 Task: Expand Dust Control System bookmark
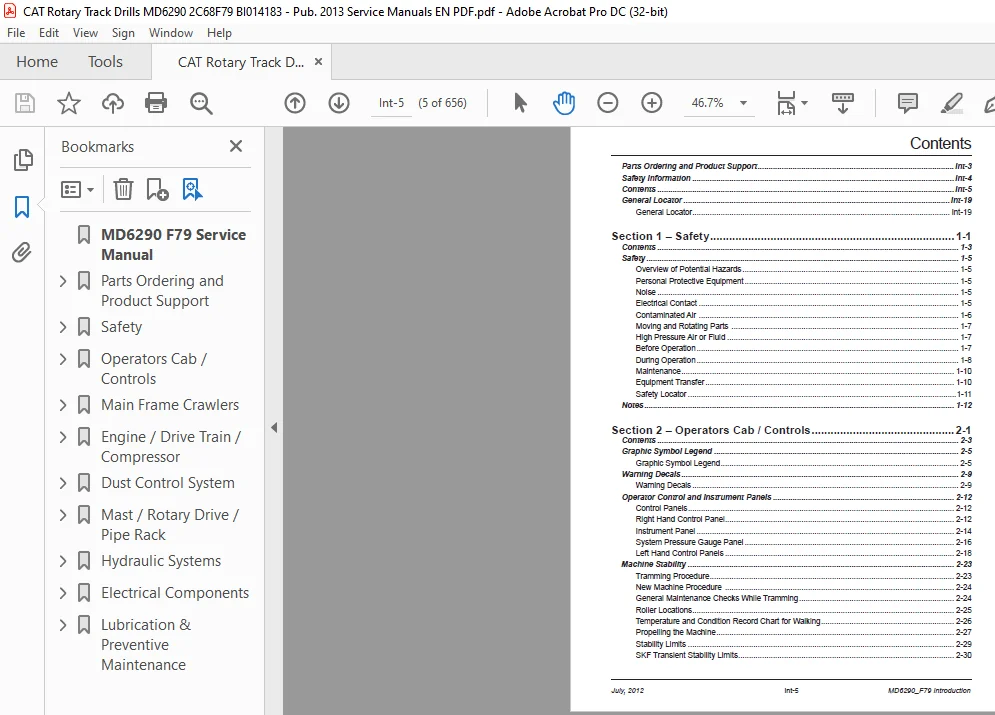tap(63, 483)
